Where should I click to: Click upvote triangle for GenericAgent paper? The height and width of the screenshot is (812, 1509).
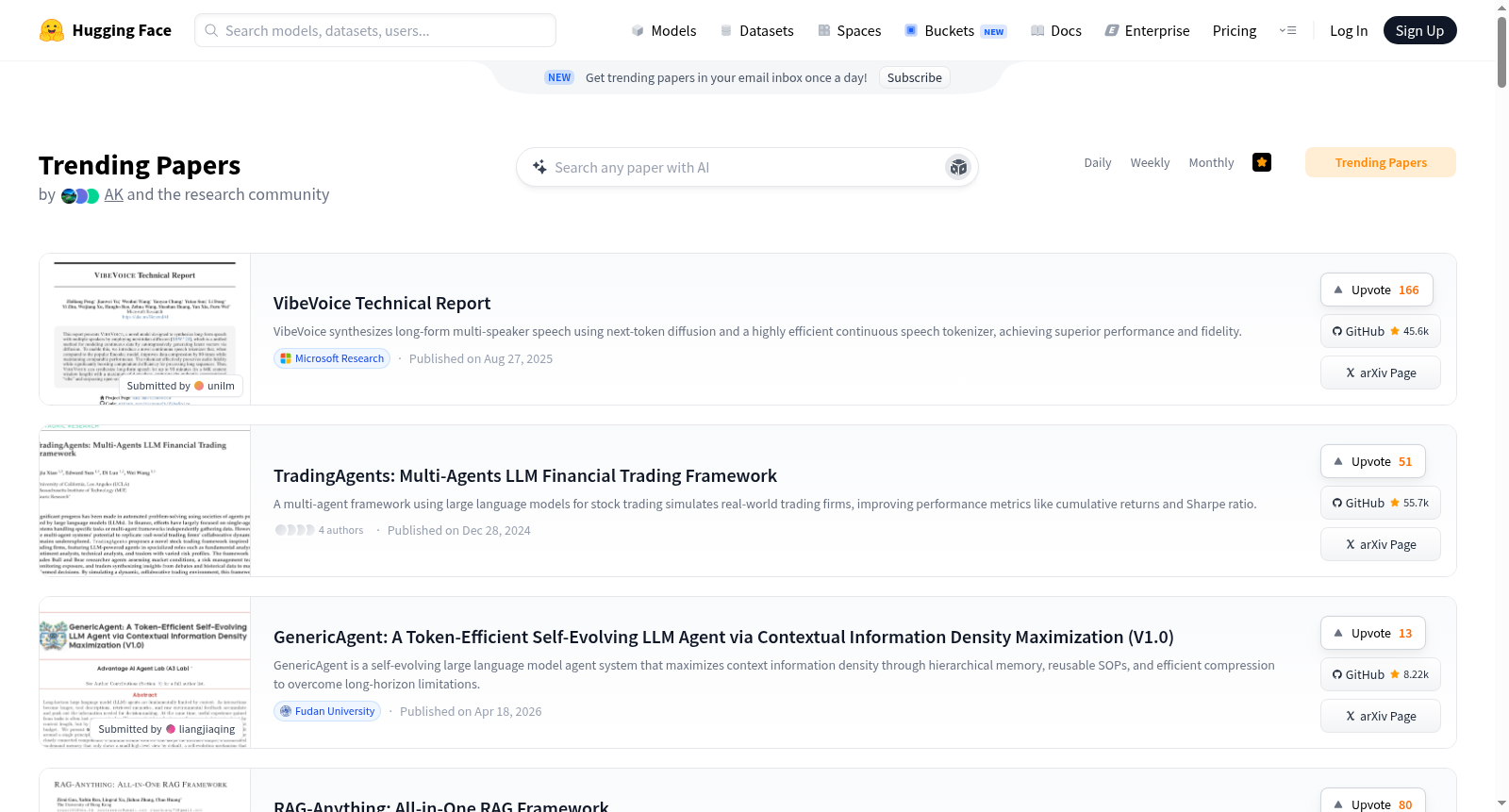tap(1338, 633)
